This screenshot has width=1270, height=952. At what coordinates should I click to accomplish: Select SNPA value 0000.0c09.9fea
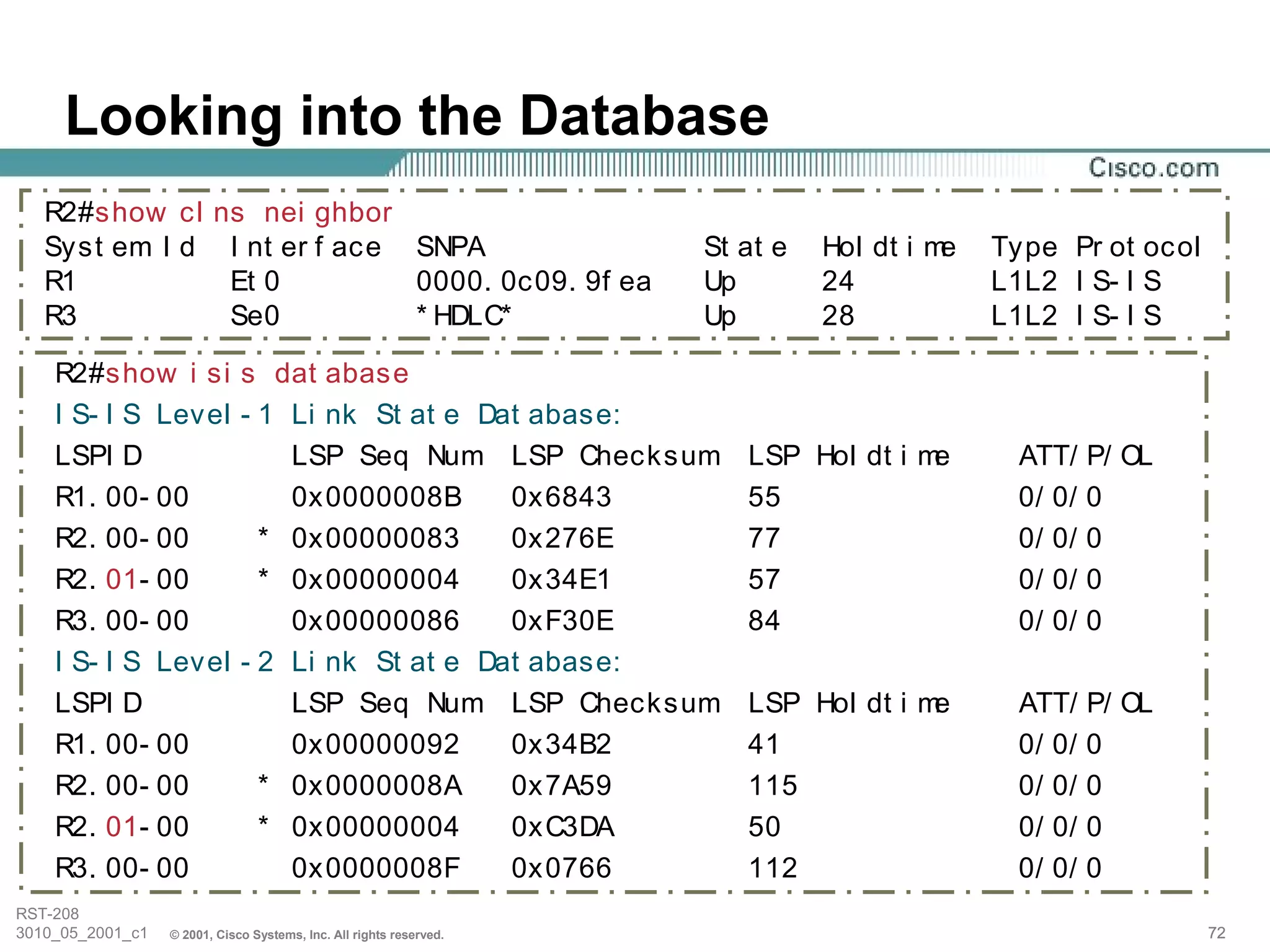pos(534,281)
